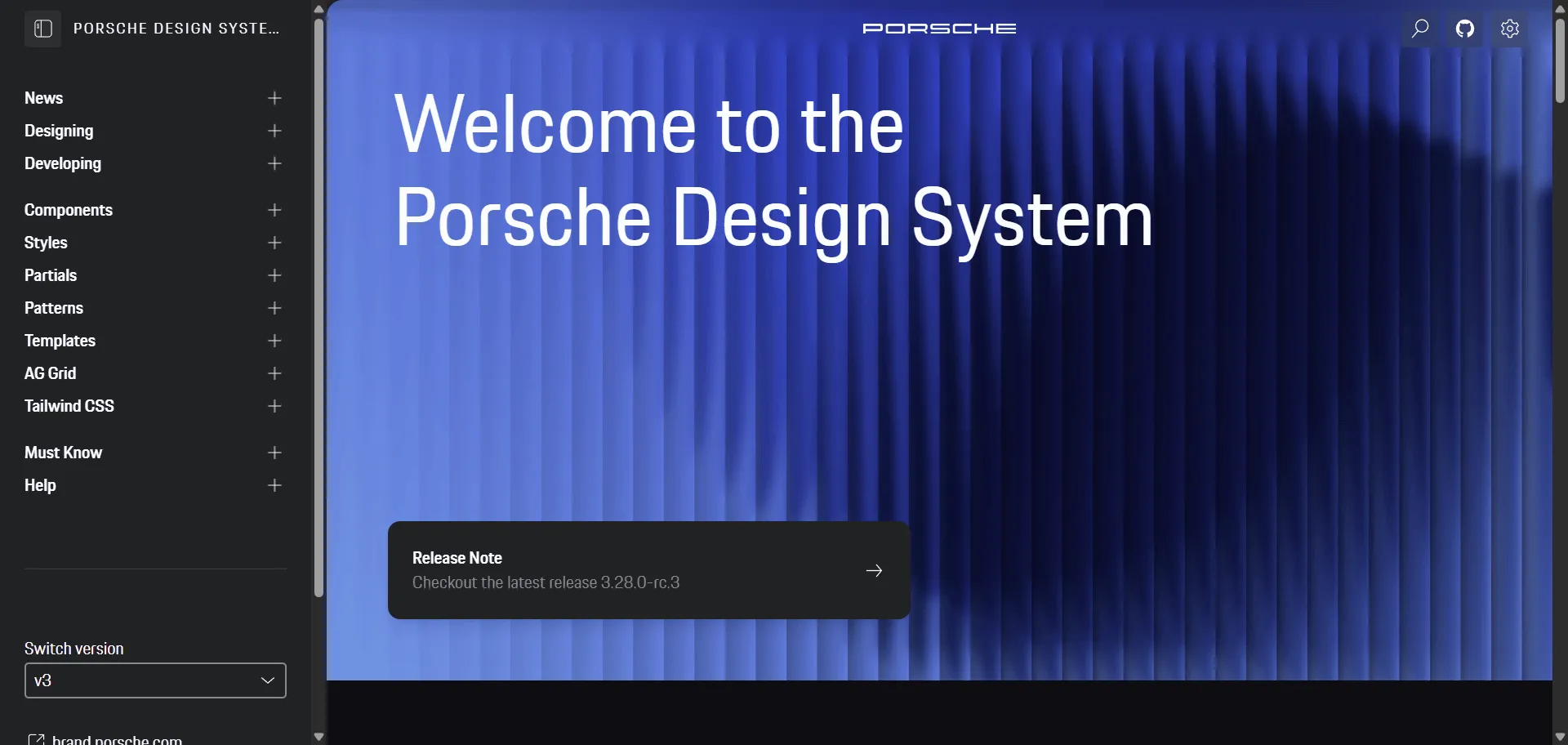Image resolution: width=1568 pixels, height=745 pixels.
Task: Select Tailwind CSS in the sidebar
Action: pyautogui.click(x=69, y=406)
